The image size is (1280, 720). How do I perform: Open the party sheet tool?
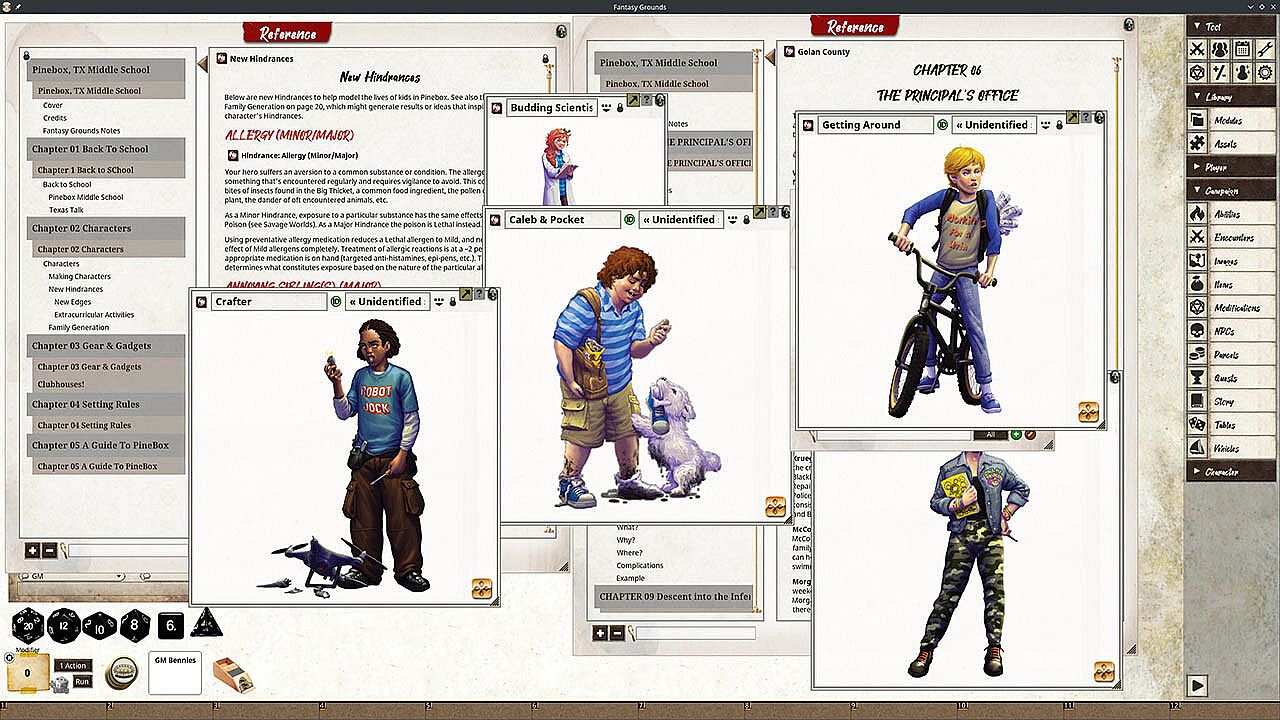pos(1219,49)
